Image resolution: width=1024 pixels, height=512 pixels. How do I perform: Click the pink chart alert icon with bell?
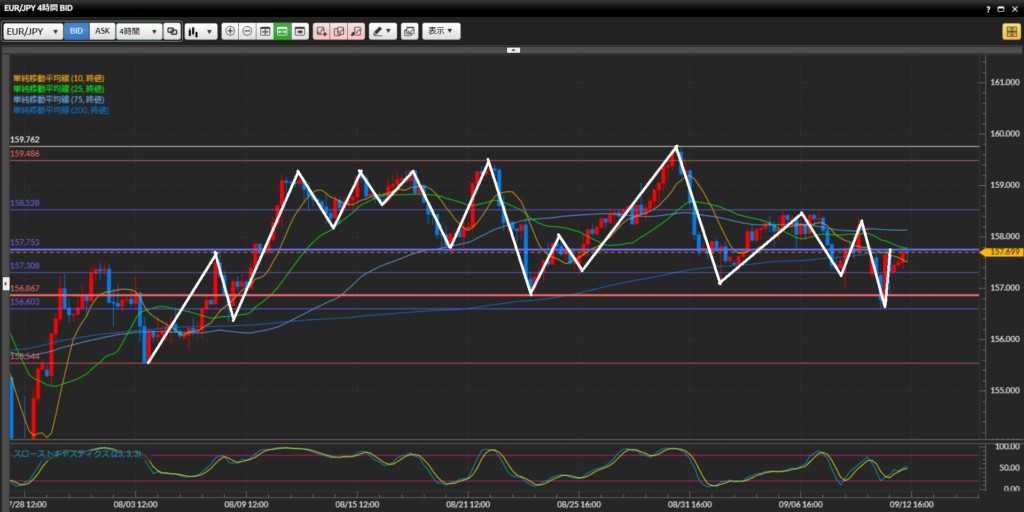tap(355, 31)
